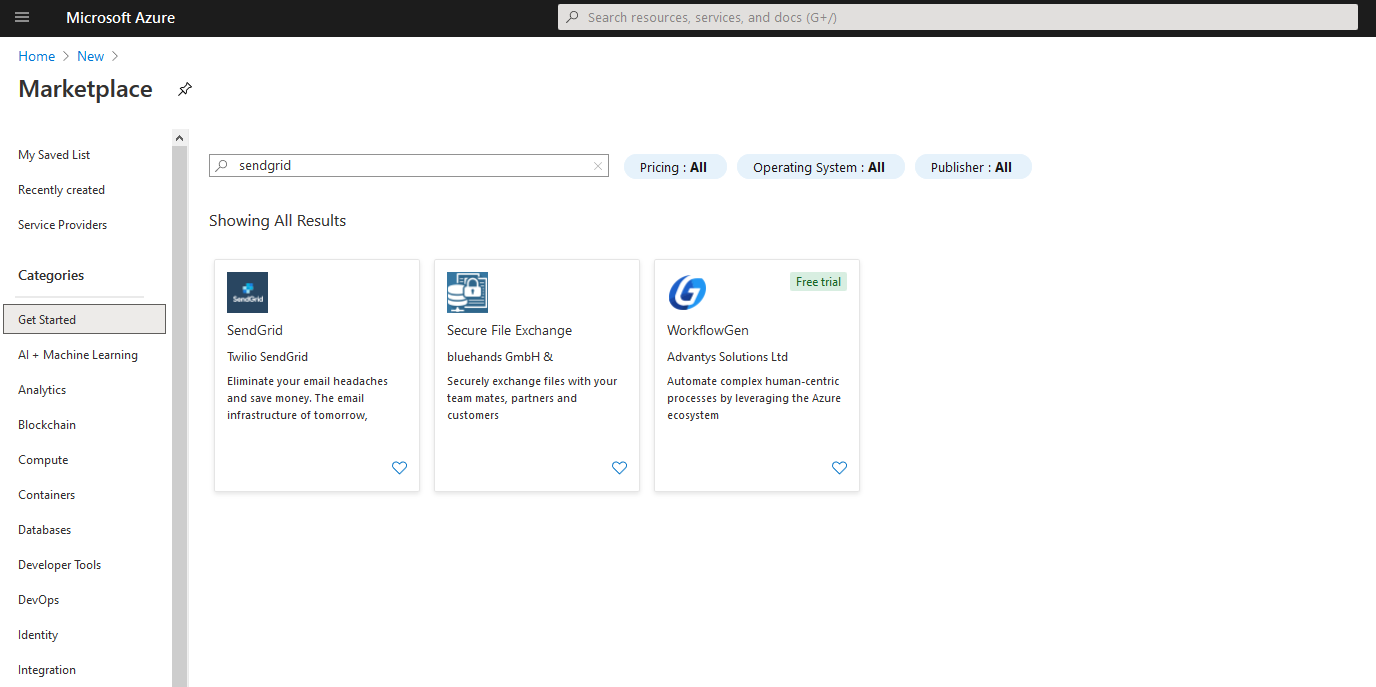Clear the sendgrid search with the X icon
Image resolution: width=1376 pixels, height=687 pixels.
pos(597,165)
